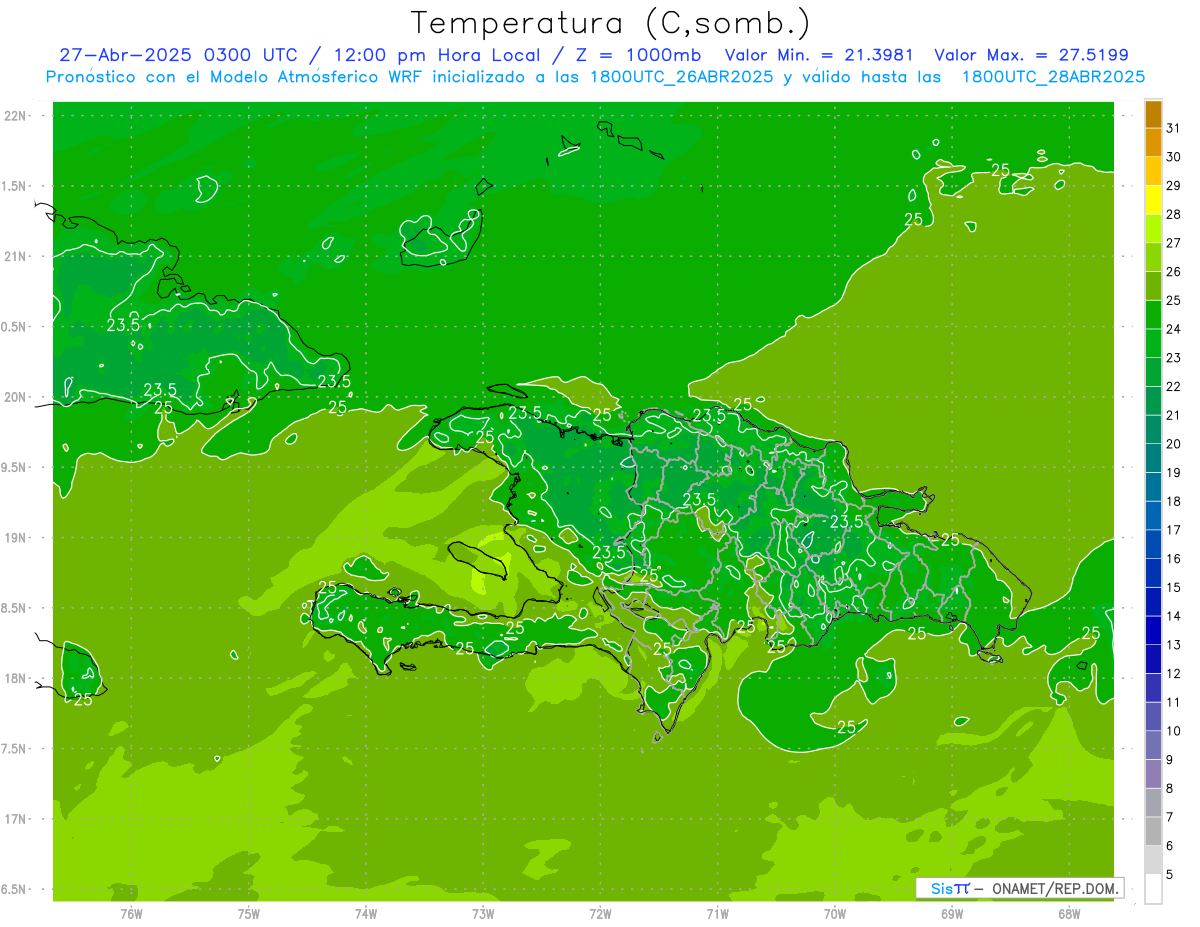Click the "73W" longitude axis label
This screenshot has height=927, width=1200.
click(x=483, y=915)
